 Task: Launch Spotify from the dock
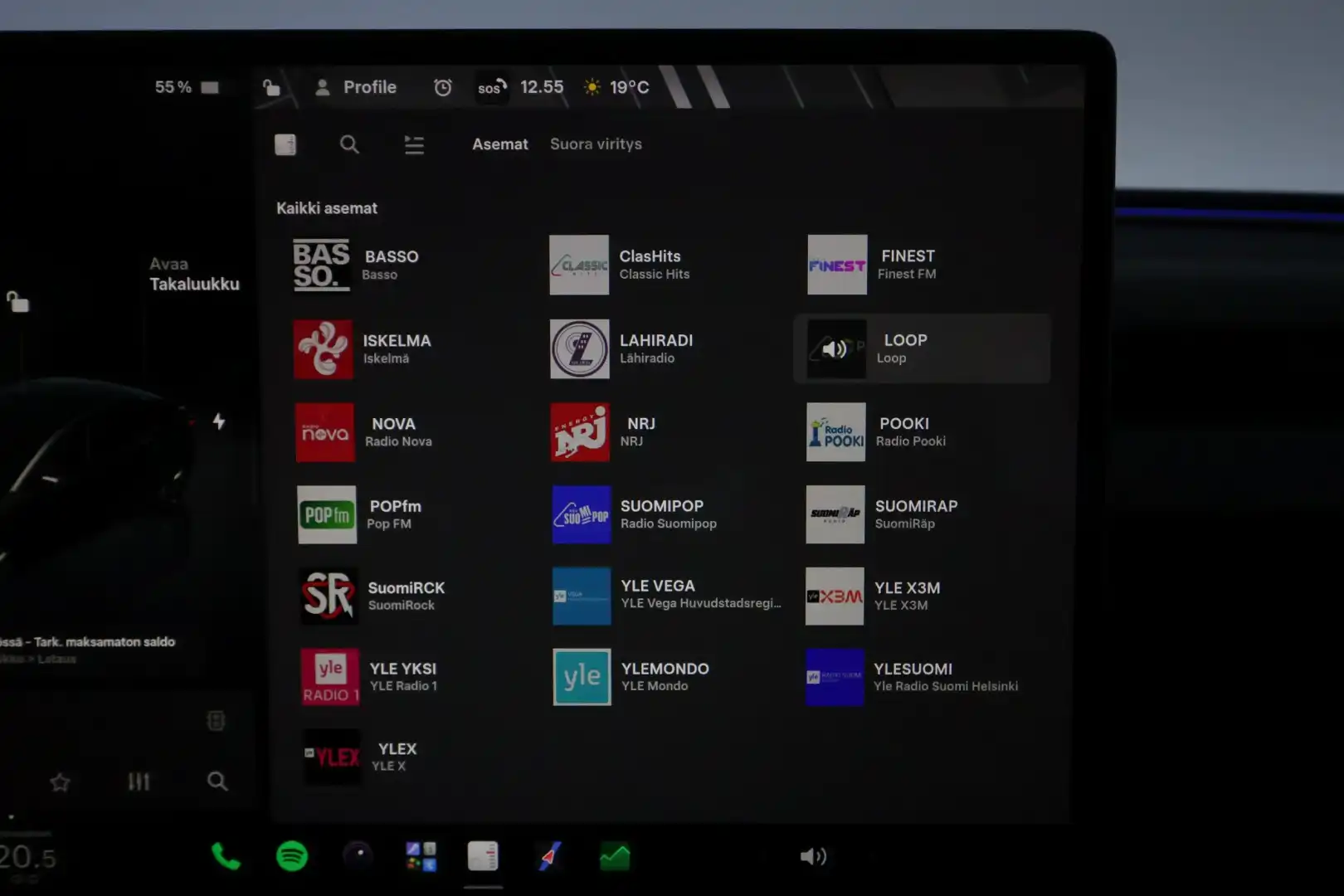pos(292,856)
